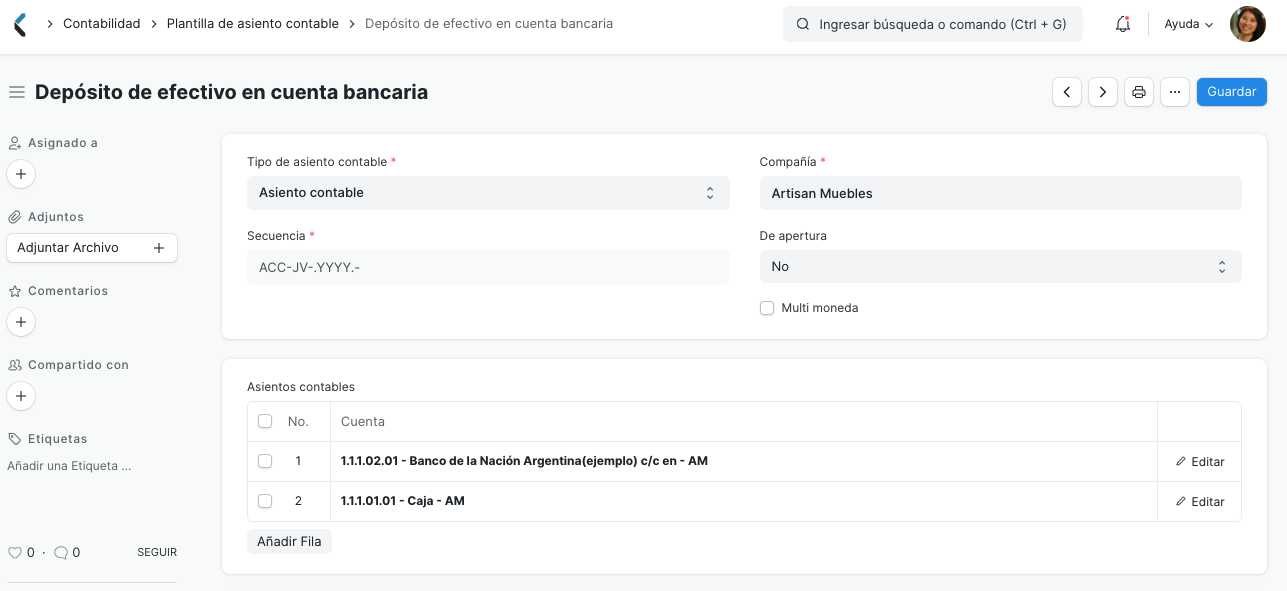Toggle the sidebar hamburger icon
The width and height of the screenshot is (1287, 591).
(x=16, y=92)
